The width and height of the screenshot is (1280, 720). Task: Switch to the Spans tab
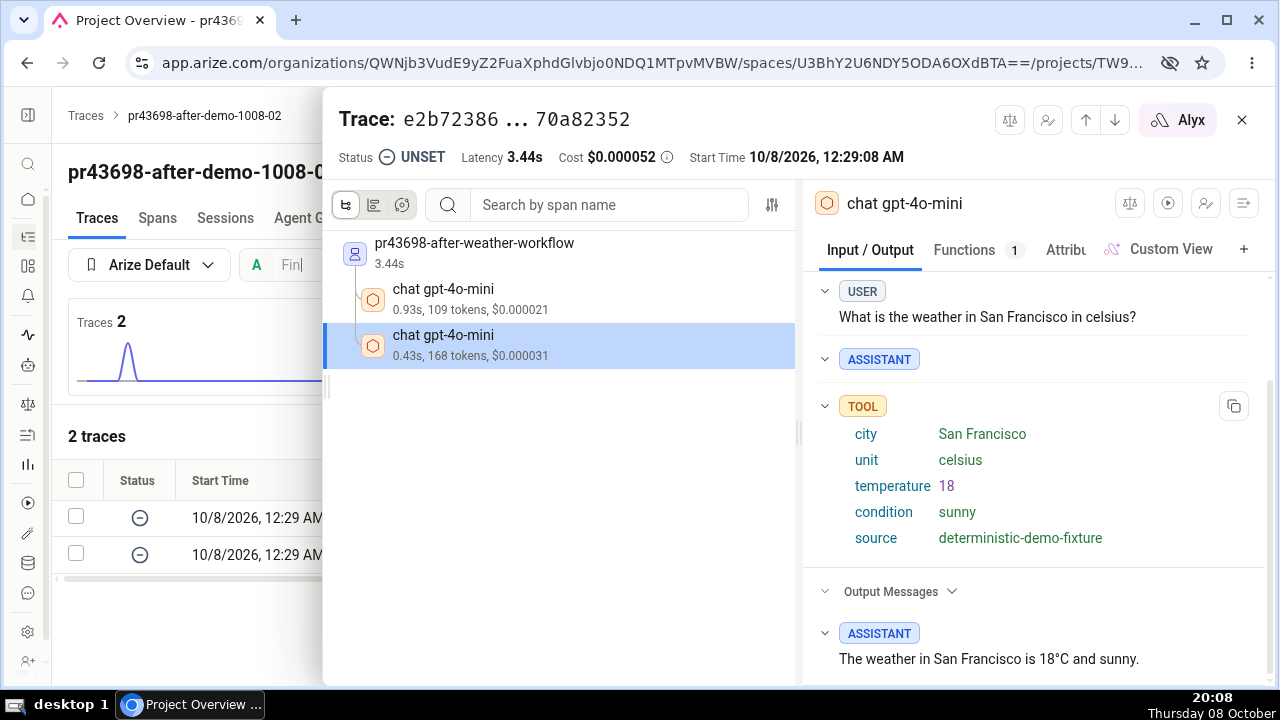158,218
